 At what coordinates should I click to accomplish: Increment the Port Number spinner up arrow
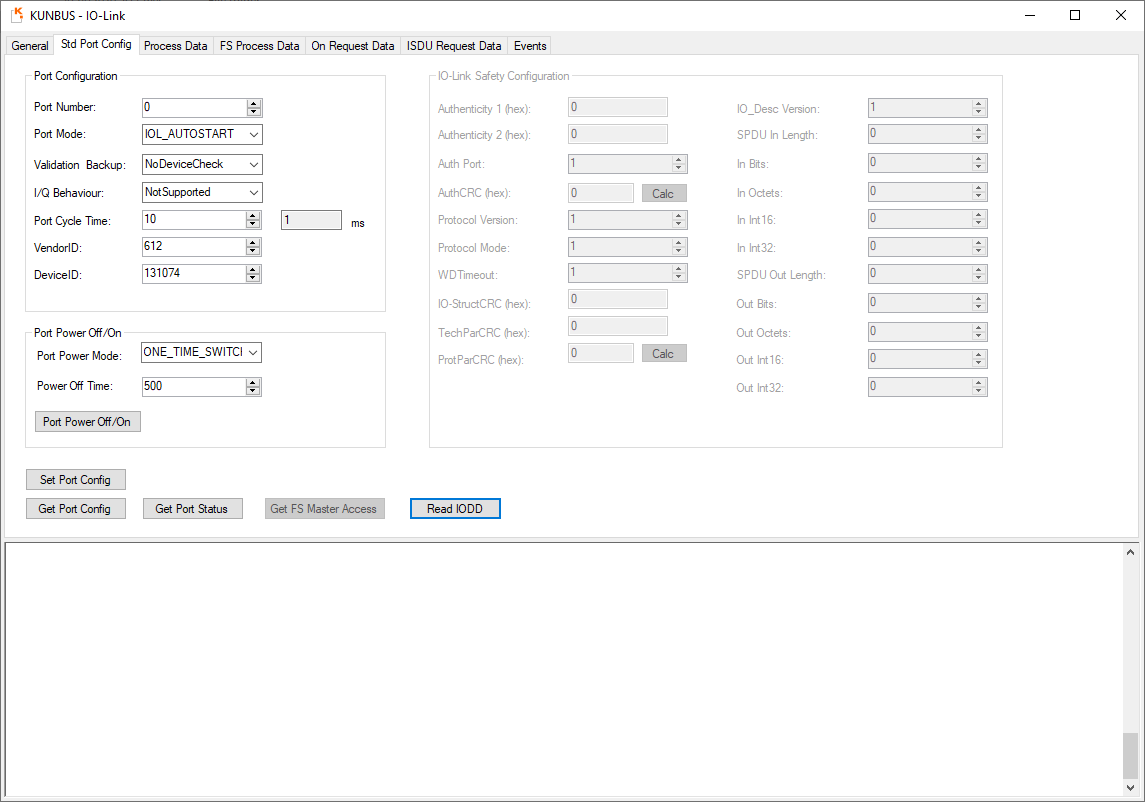tap(254, 104)
